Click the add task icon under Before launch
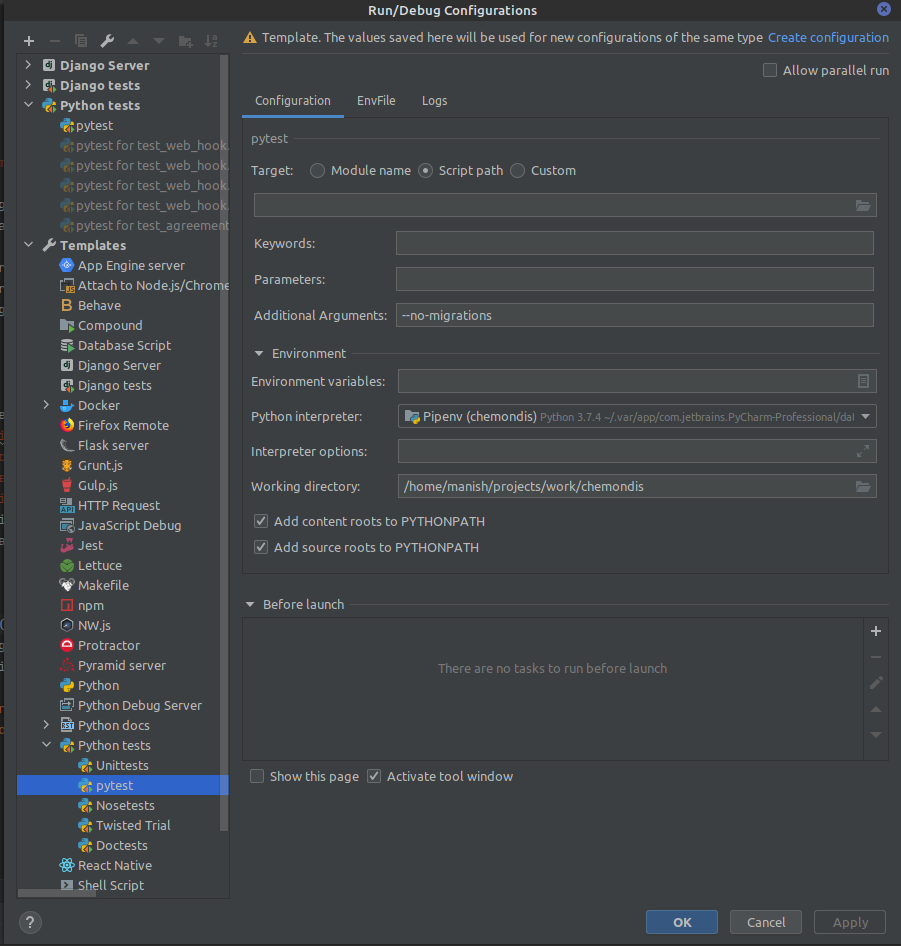Image resolution: width=901 pixels, height=946 pixels. [875, 631]
